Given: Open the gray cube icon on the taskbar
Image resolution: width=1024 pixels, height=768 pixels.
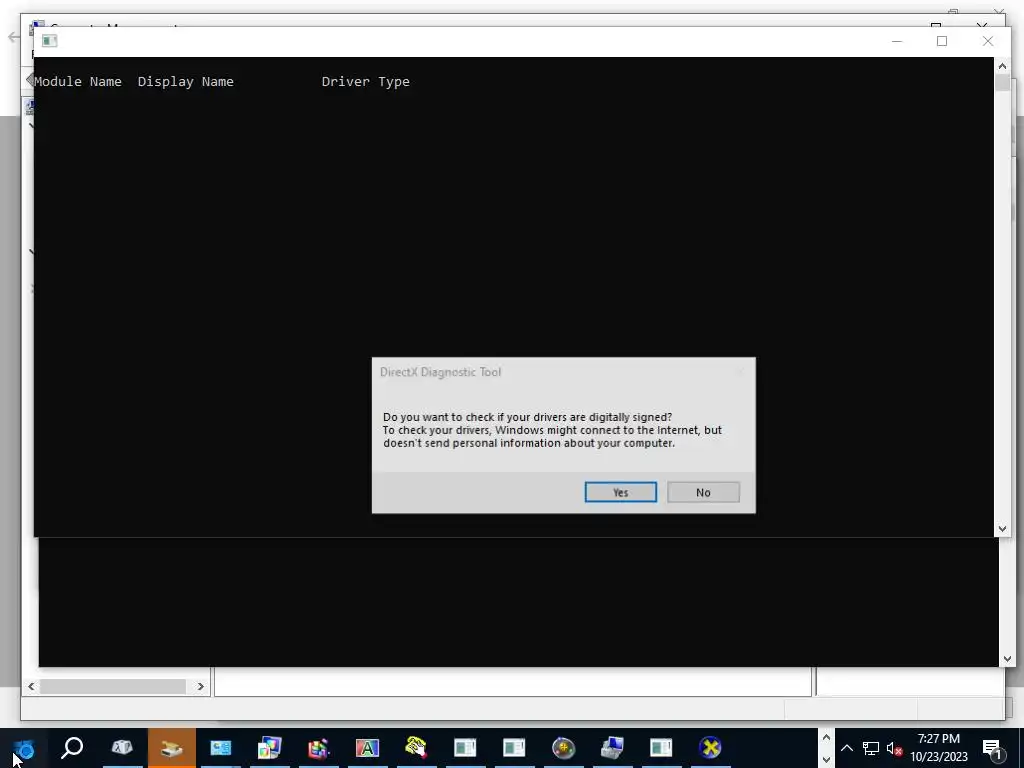Looking at the screenshot, I should (122, 748).
